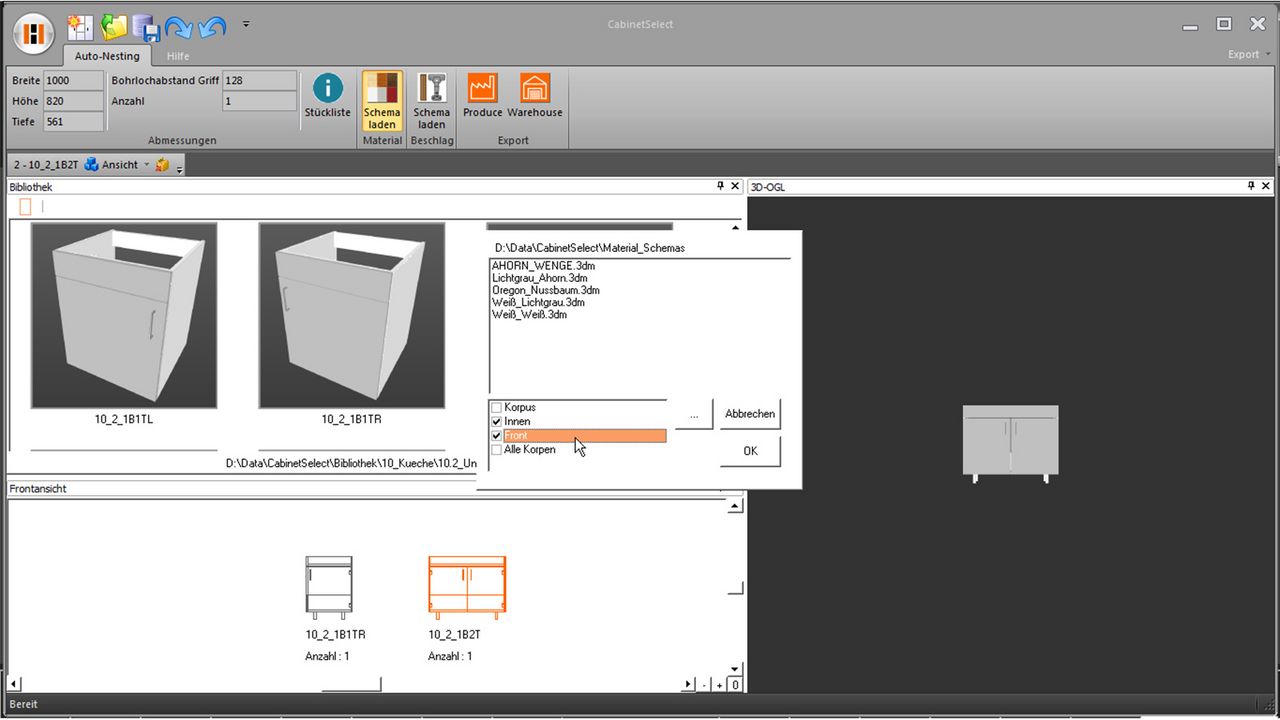Screen dimensions: 1280x720
Task: Click the box icon next to Ansicht
Action: pos(162,164)
